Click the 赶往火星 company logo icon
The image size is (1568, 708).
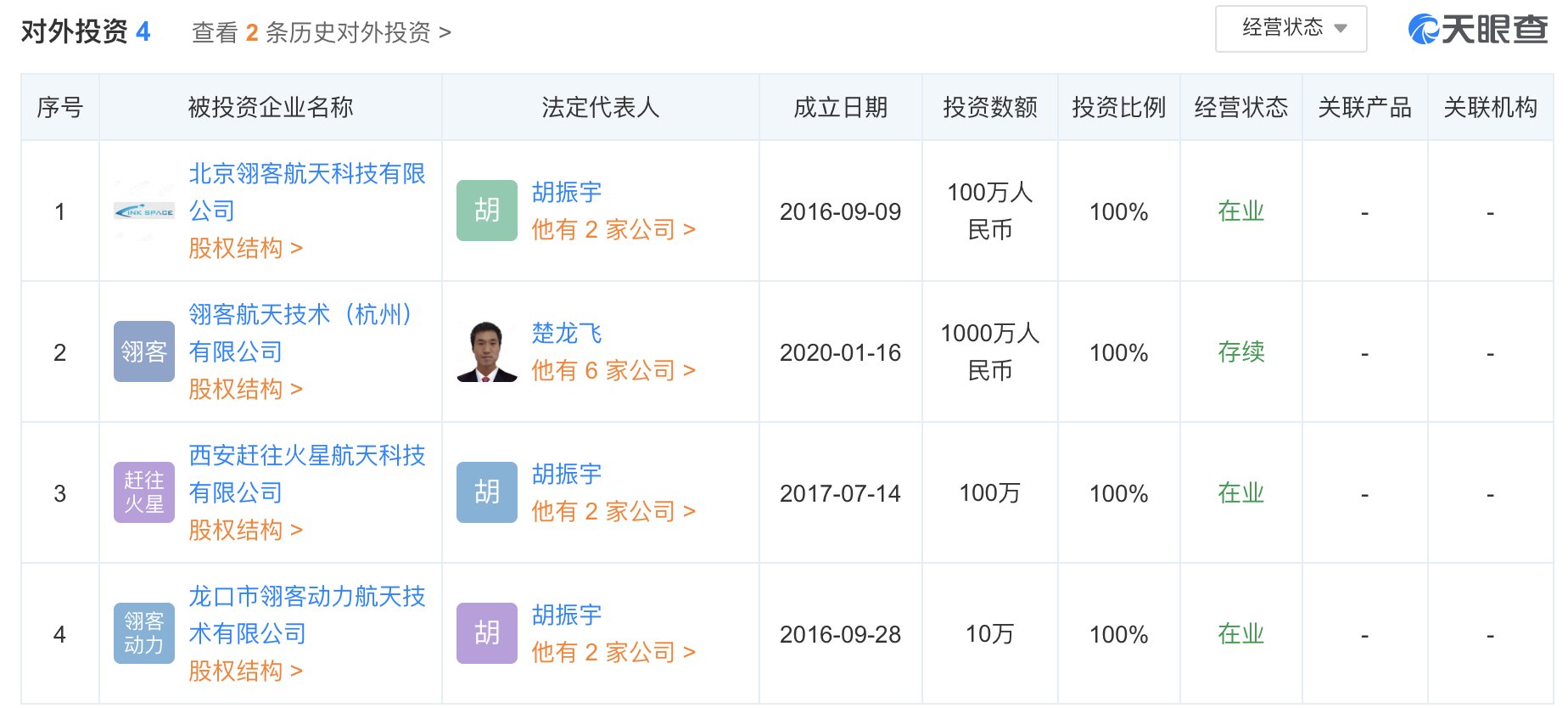tap(144, 492)
